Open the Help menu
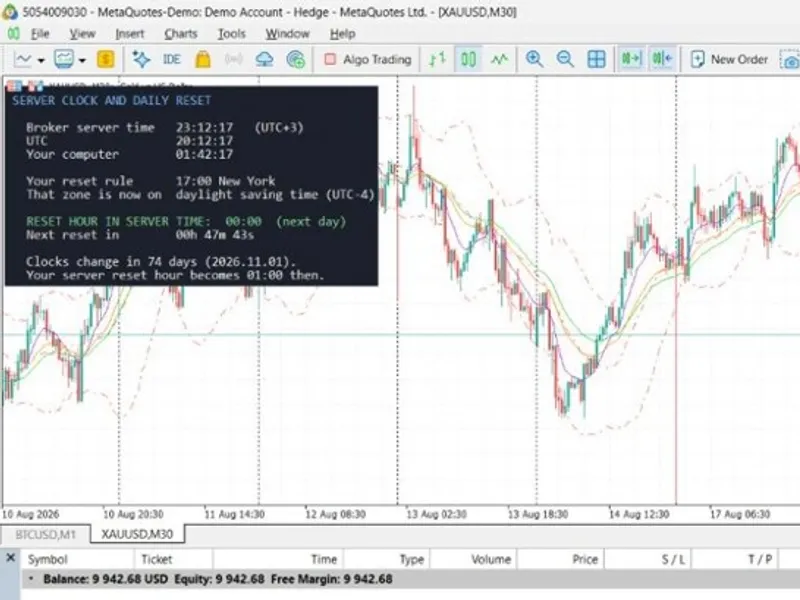The width and height of the screenshot is (800, 600). click(342, 34)
